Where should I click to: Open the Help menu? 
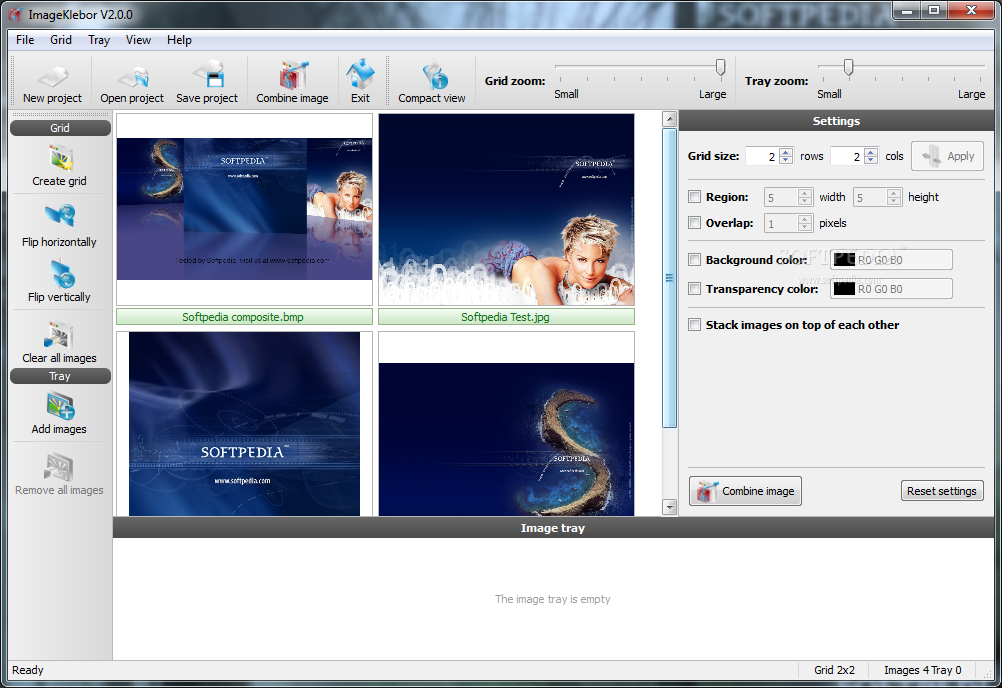click(179, 40)
